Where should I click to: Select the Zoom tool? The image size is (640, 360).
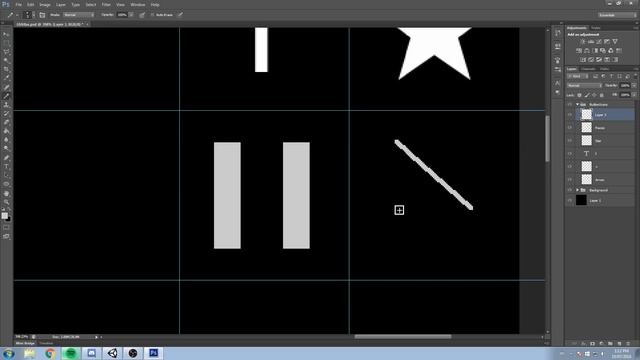[6, 202]
